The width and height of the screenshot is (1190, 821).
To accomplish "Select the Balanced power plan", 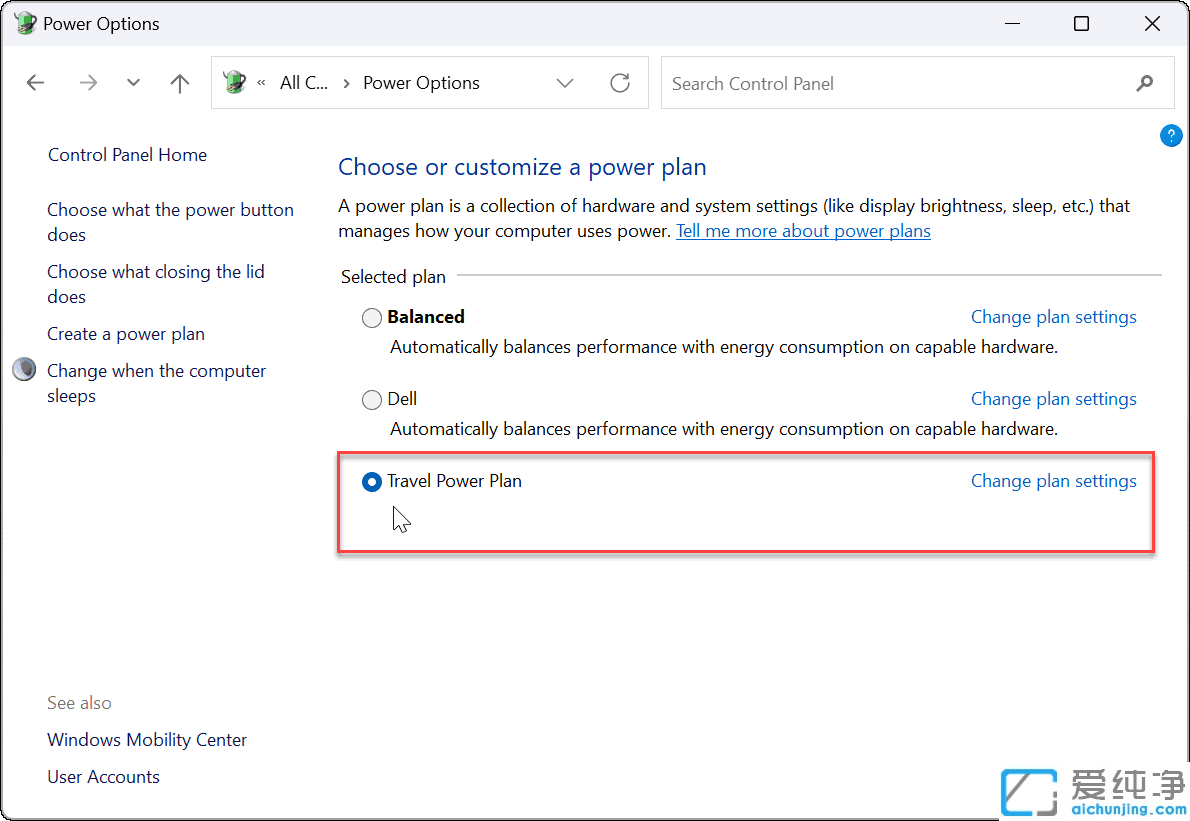I will (x=372, y=318).
